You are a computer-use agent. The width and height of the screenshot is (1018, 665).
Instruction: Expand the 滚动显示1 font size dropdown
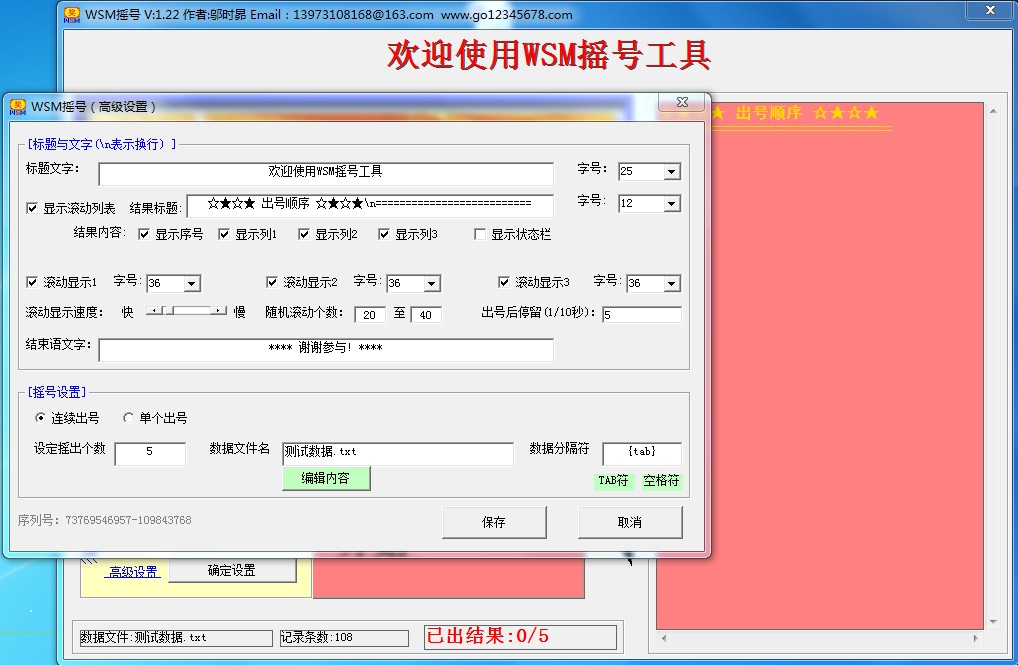click(x=191, y=284)
